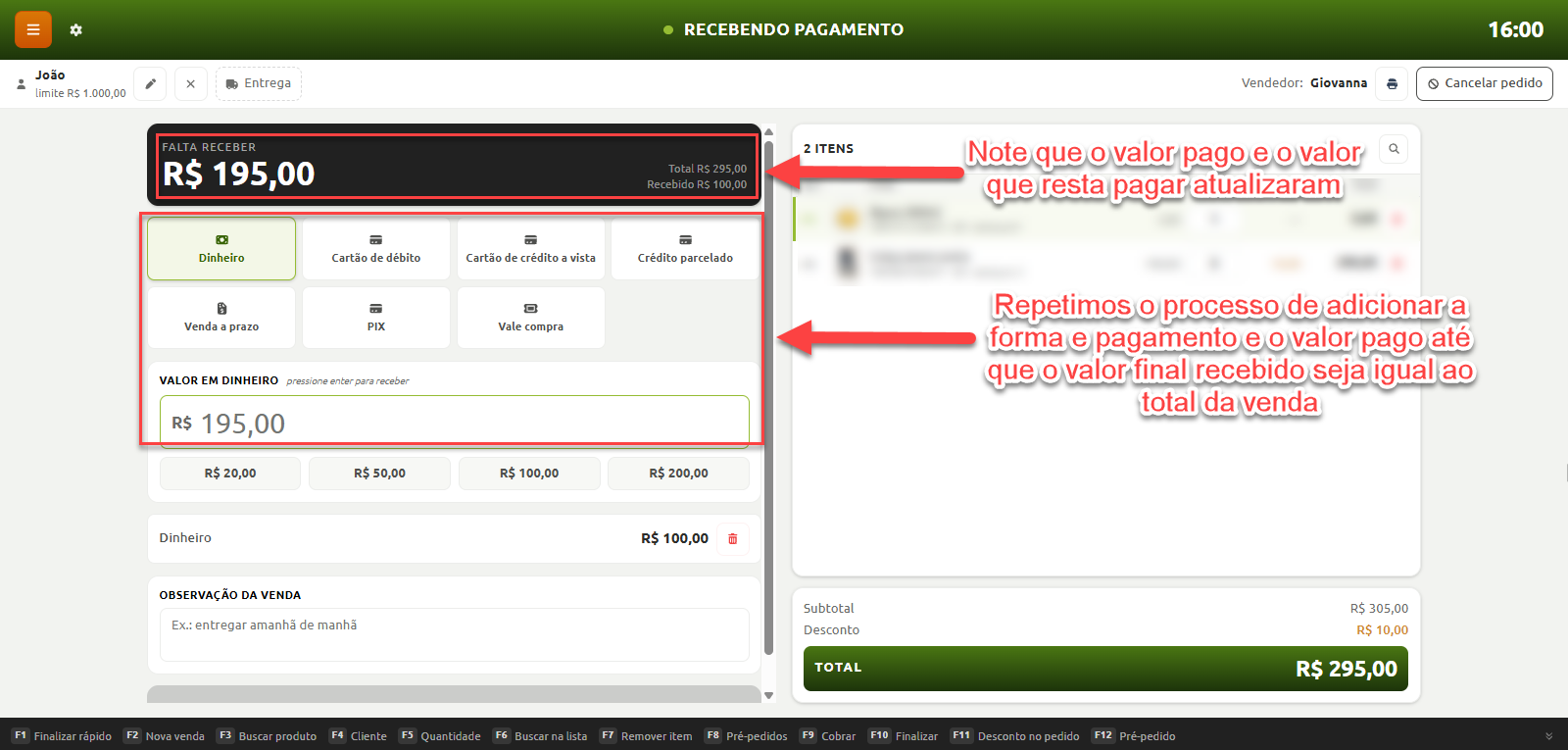Click scrollbar down arrow of payment panel
Image resolution: width=1568 pixels, height=750 pixels.
click(768, 695)
